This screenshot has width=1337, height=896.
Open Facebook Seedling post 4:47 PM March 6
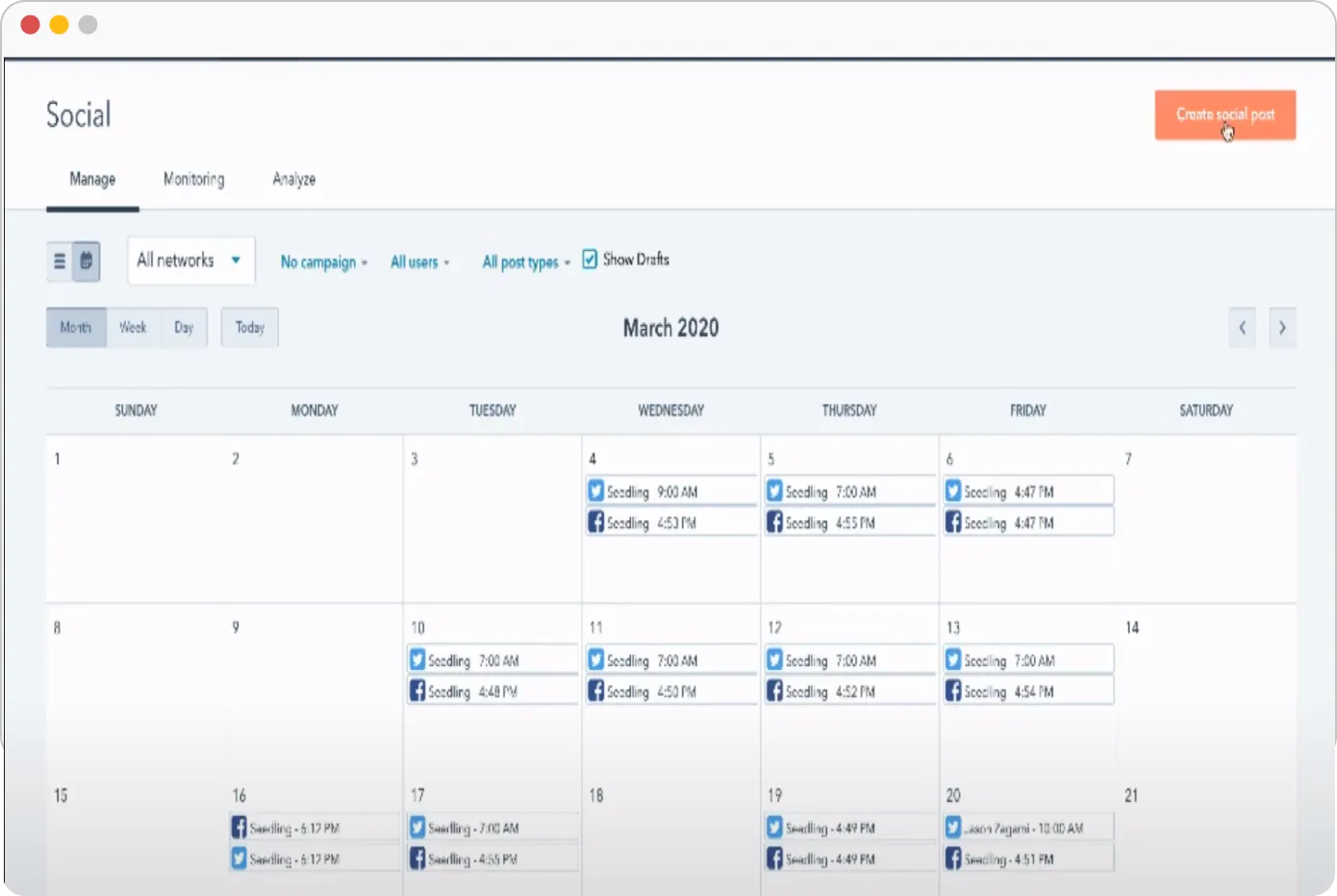pos(1028,522)
